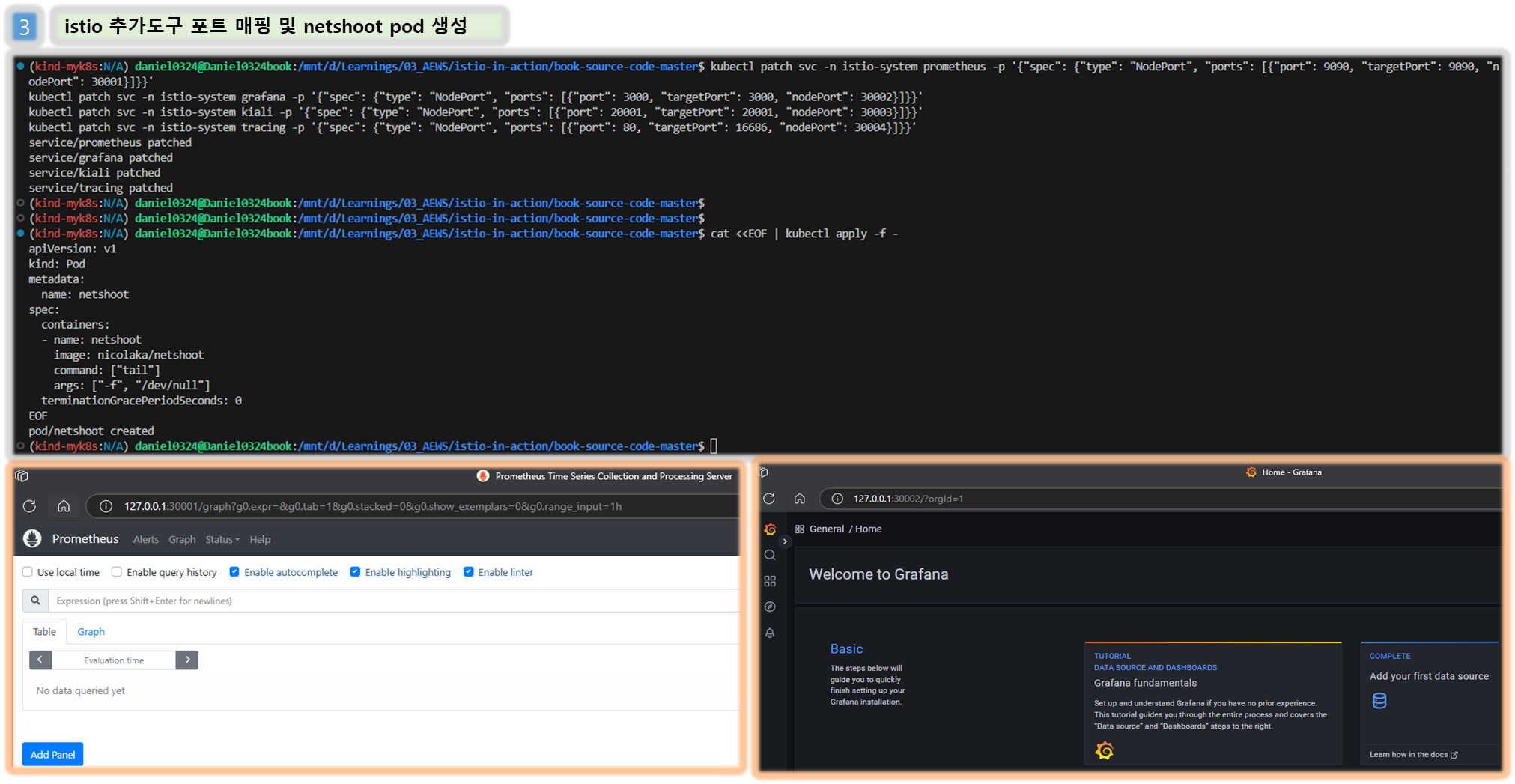Disable Enable autocomplete checkbox
Screen dimensions: 1515x784
(x=234, y=572)
